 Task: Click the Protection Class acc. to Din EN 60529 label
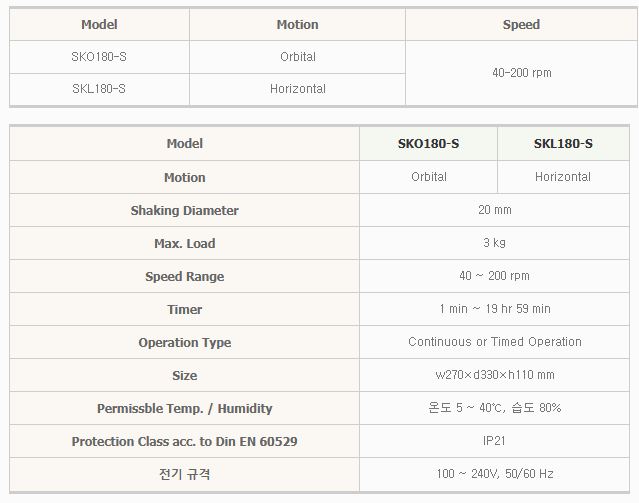coord(184,442)
